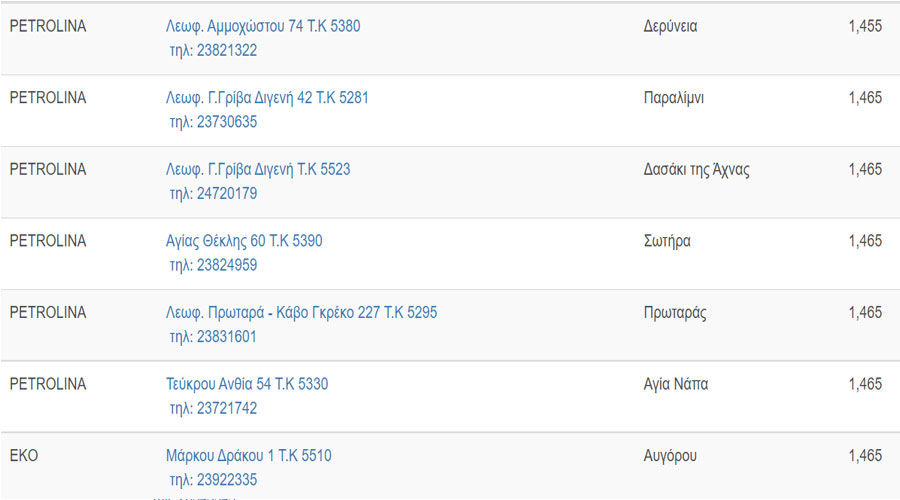The height and width of the screenshot is (500, 900).
Task: Click phone number 23821322 link
Action: pyautogui.click(x=213, y=51)
